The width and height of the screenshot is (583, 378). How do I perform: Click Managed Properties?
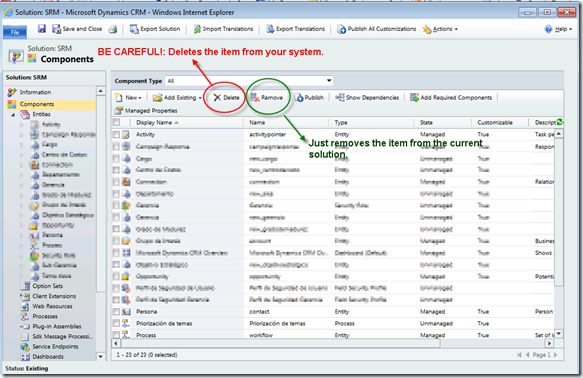(146, 111)
